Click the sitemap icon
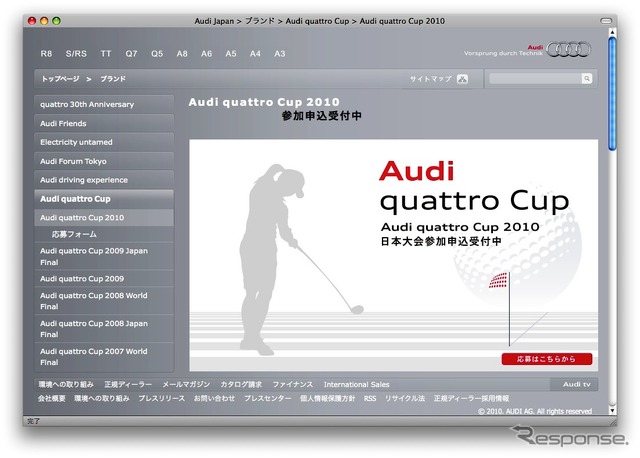This screenshot has height=458, width=640. point(462,79)
